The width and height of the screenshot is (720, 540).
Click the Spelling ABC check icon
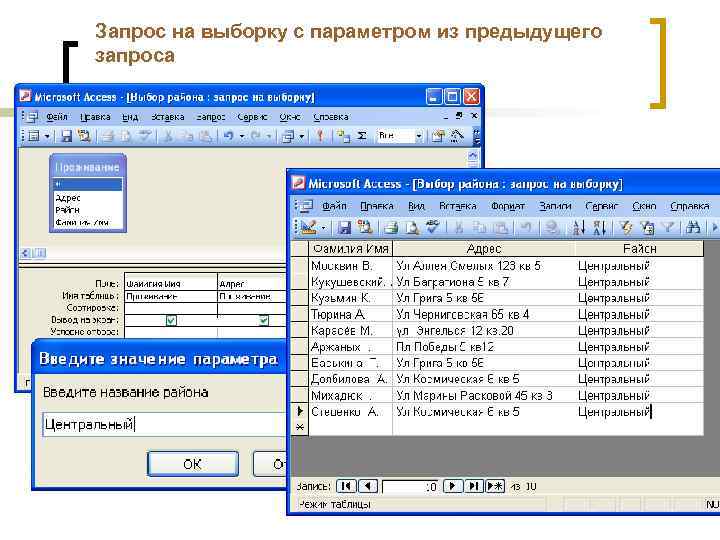pyautogui.click(x=433, y=227)
